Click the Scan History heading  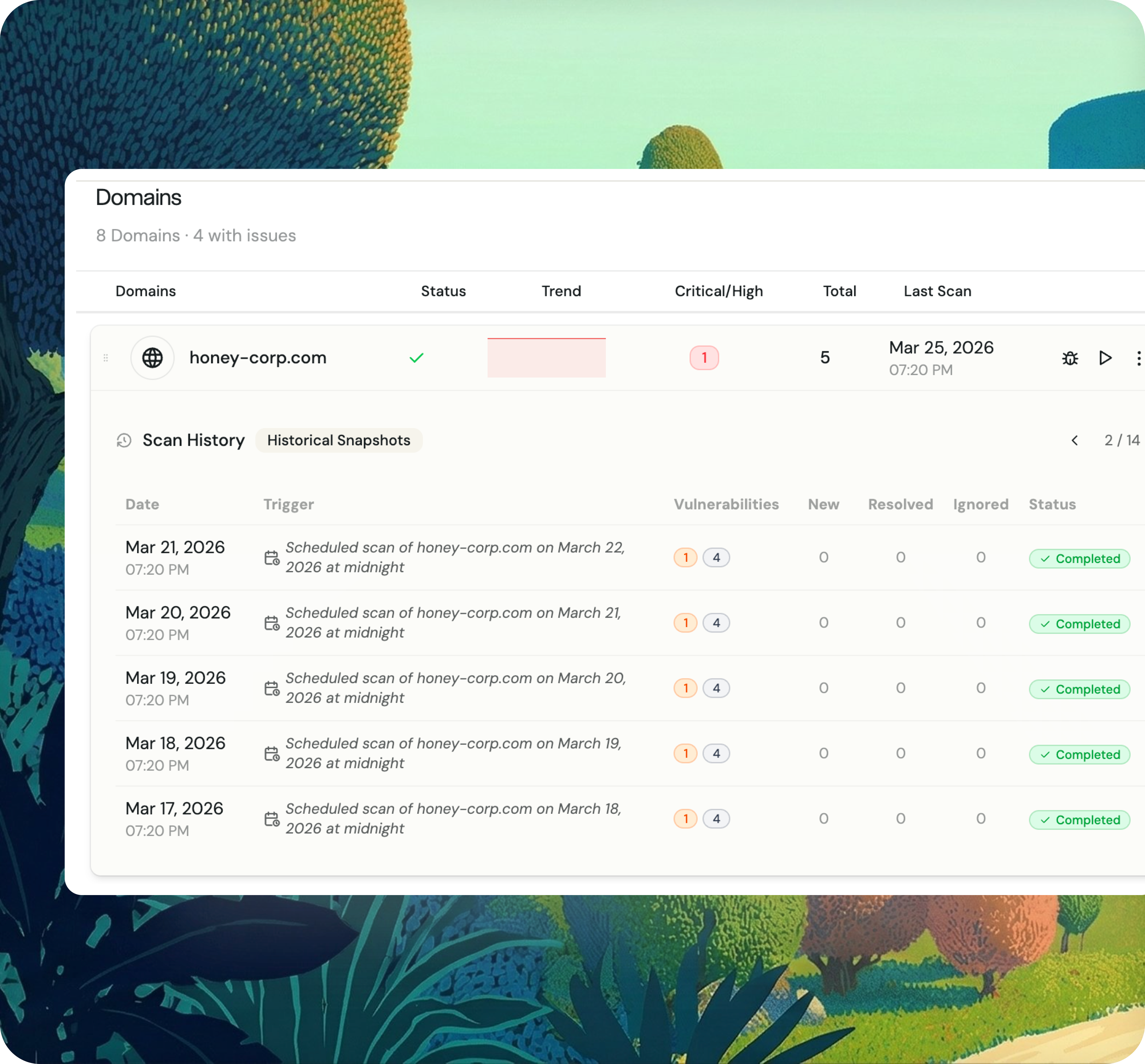coord(194,440)
